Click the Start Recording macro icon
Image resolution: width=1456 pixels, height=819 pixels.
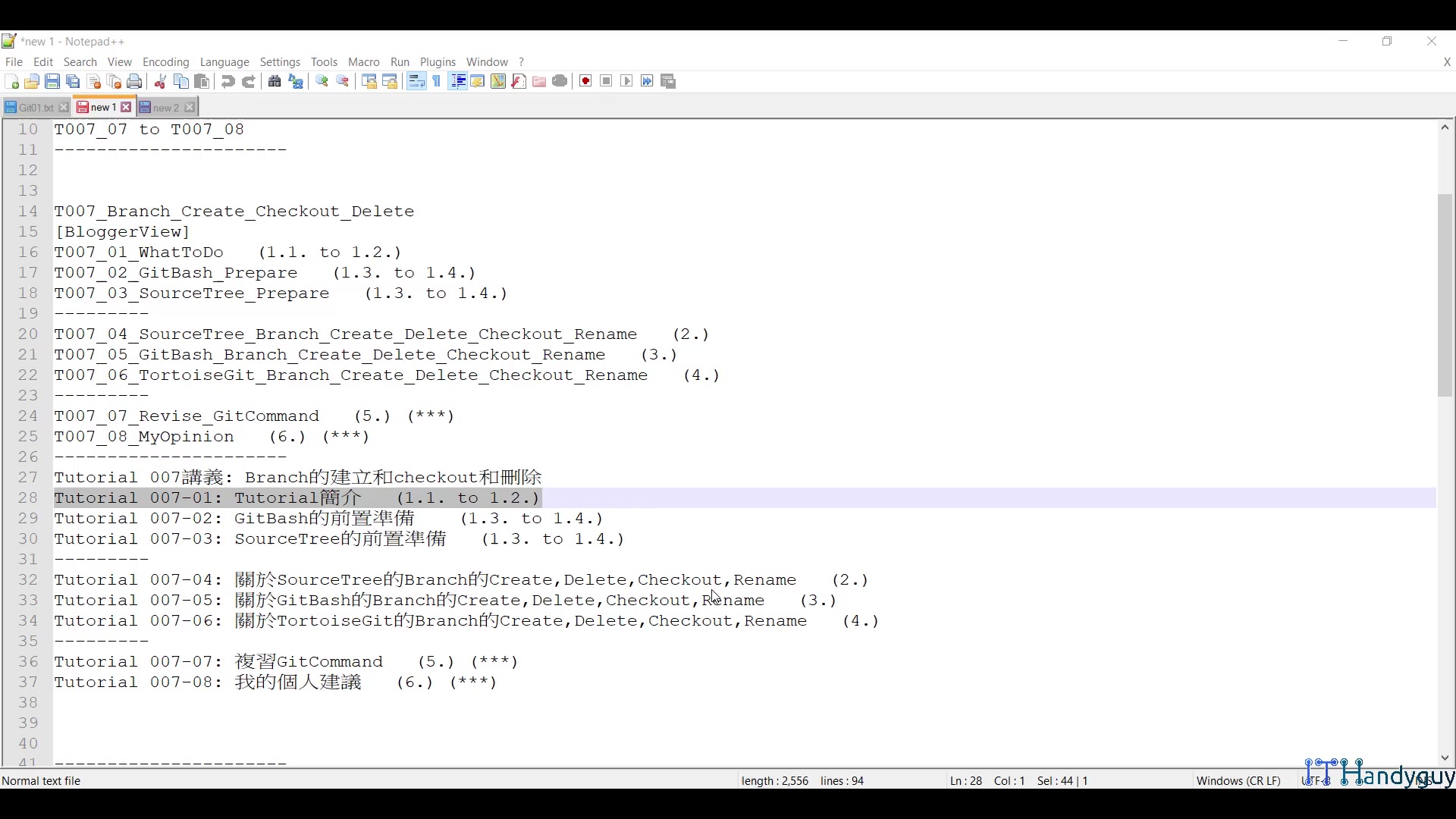[x=585, y=82]
